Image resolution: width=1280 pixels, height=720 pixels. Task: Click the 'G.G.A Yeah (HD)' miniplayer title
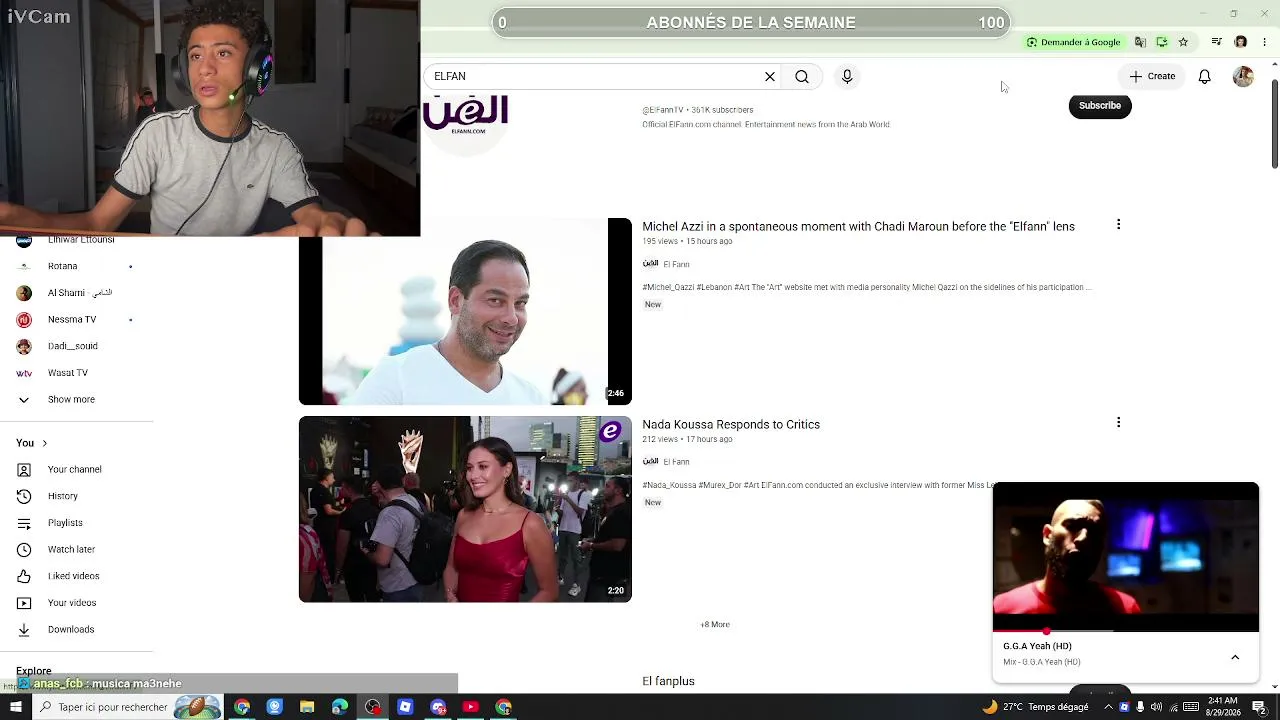tap(1037, 646)
